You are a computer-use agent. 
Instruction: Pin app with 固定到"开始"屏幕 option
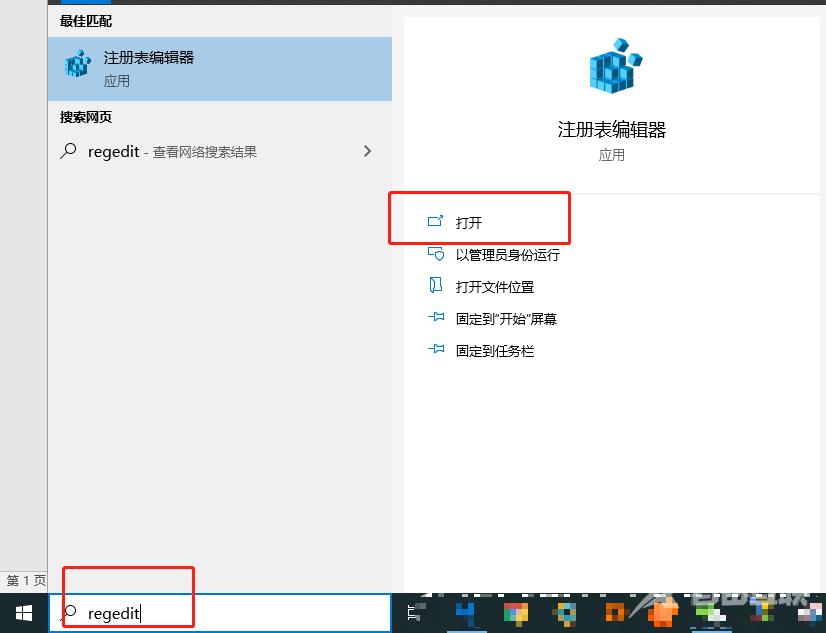[x=492, y=319]
